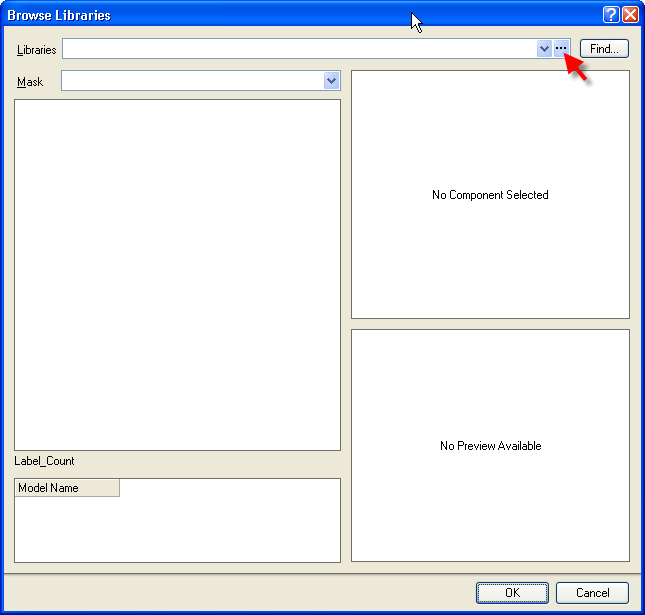Image resolution: width=645 pixels, height=615 pixels.
Task: Open the Libraries dropdown arrow
Action: click(544, 49)
